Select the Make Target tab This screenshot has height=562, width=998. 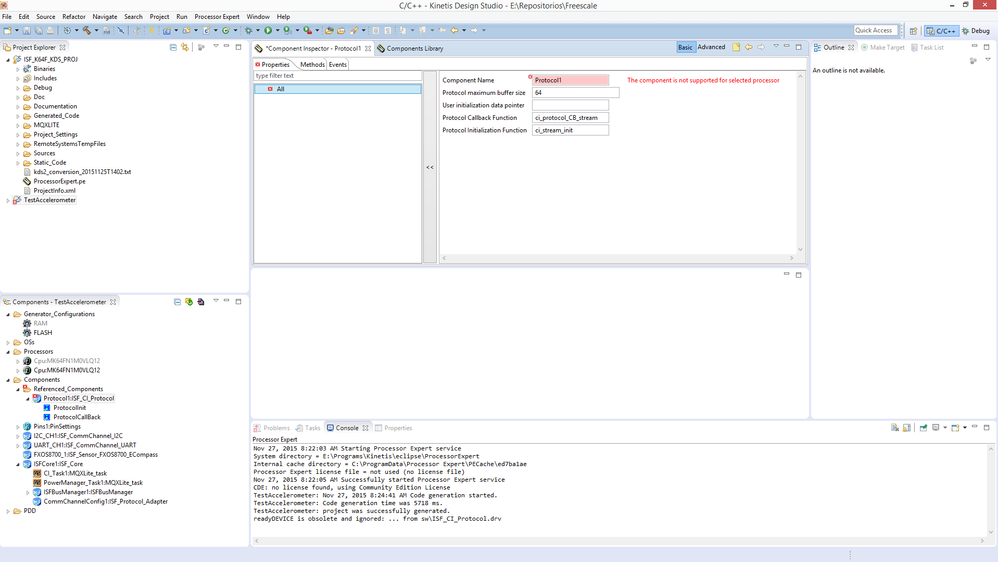click(882, 47)
